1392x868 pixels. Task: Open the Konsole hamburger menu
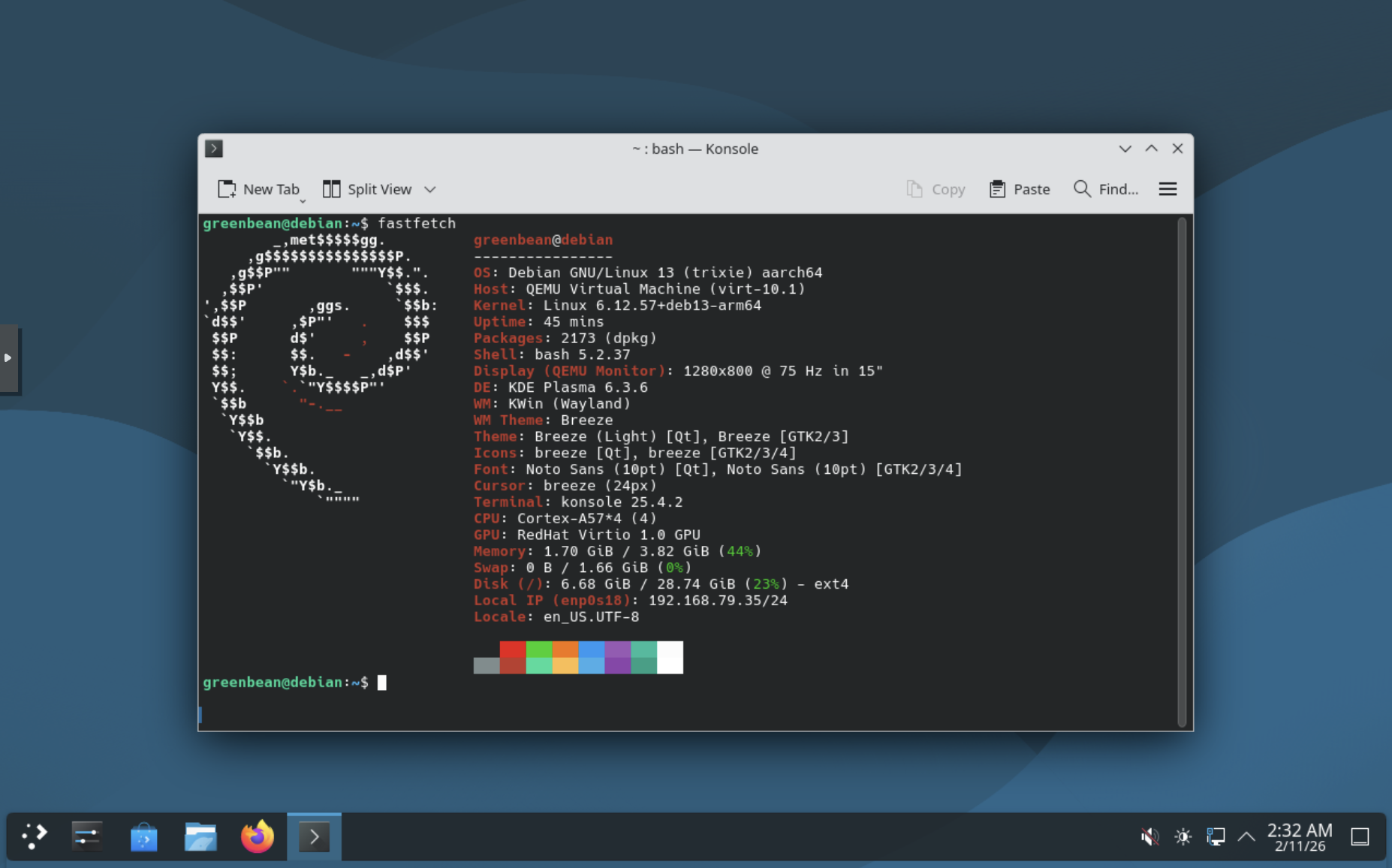[1167, 189]
